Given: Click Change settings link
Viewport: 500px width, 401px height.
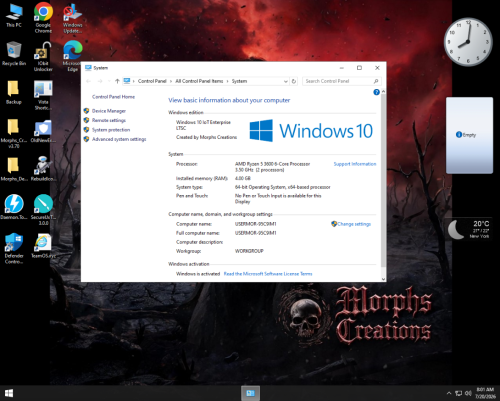Looking at the screenshot, I should (354, 224).
